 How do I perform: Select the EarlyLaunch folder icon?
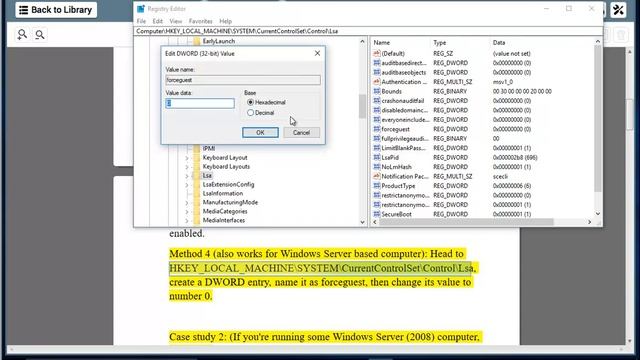(x=197, y=41)
